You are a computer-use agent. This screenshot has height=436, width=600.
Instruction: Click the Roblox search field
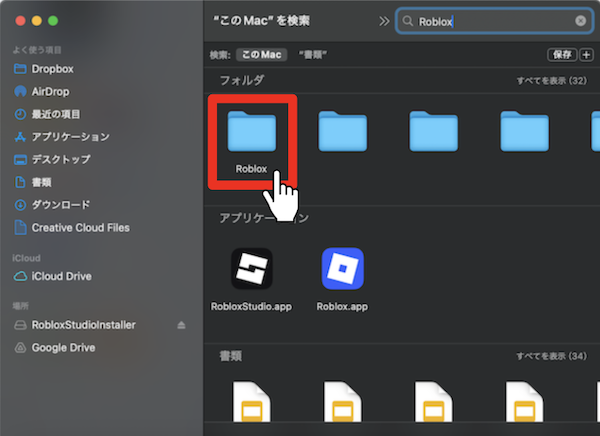[x=490, y=20]
